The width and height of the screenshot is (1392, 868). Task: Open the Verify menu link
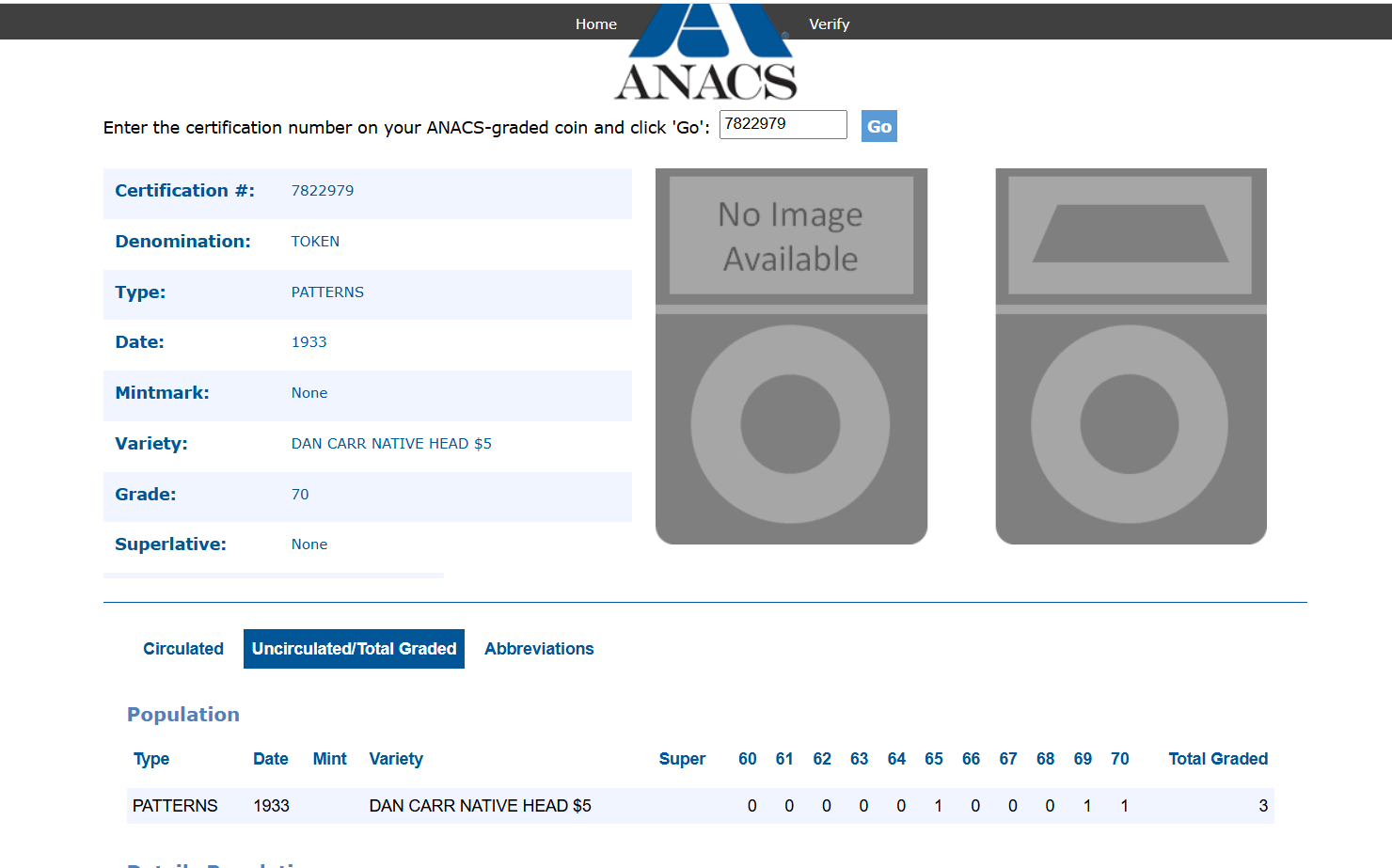829,24
